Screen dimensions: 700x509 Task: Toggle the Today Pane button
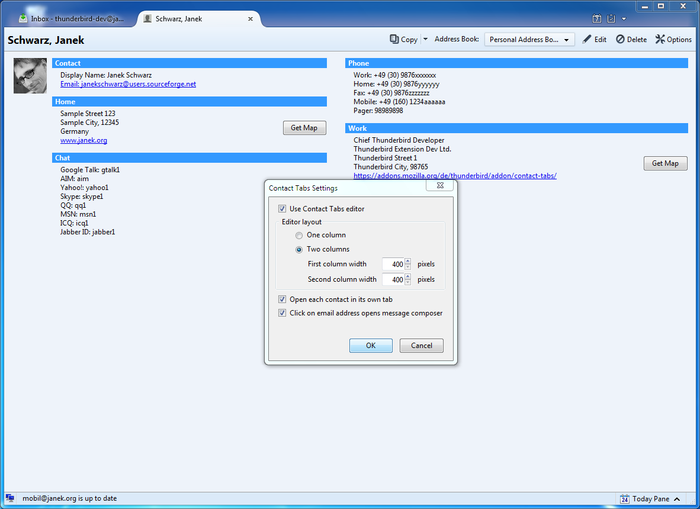pyautogui.click(x=651, y=499)
